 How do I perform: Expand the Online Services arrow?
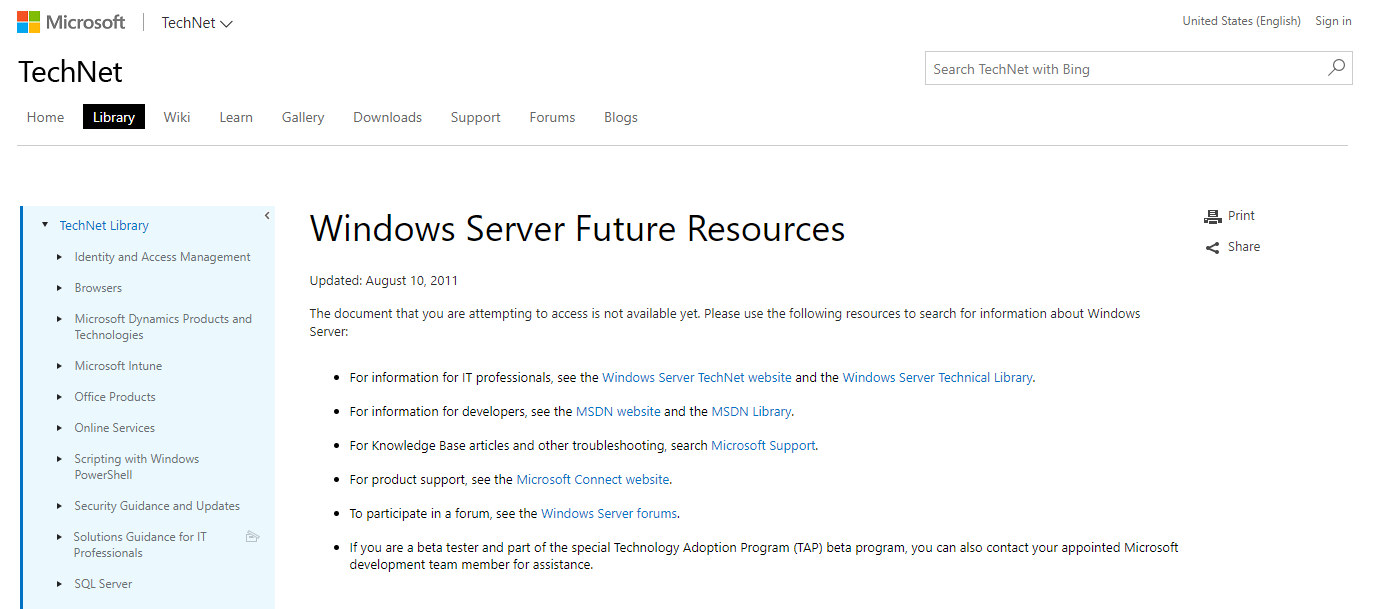60,428
